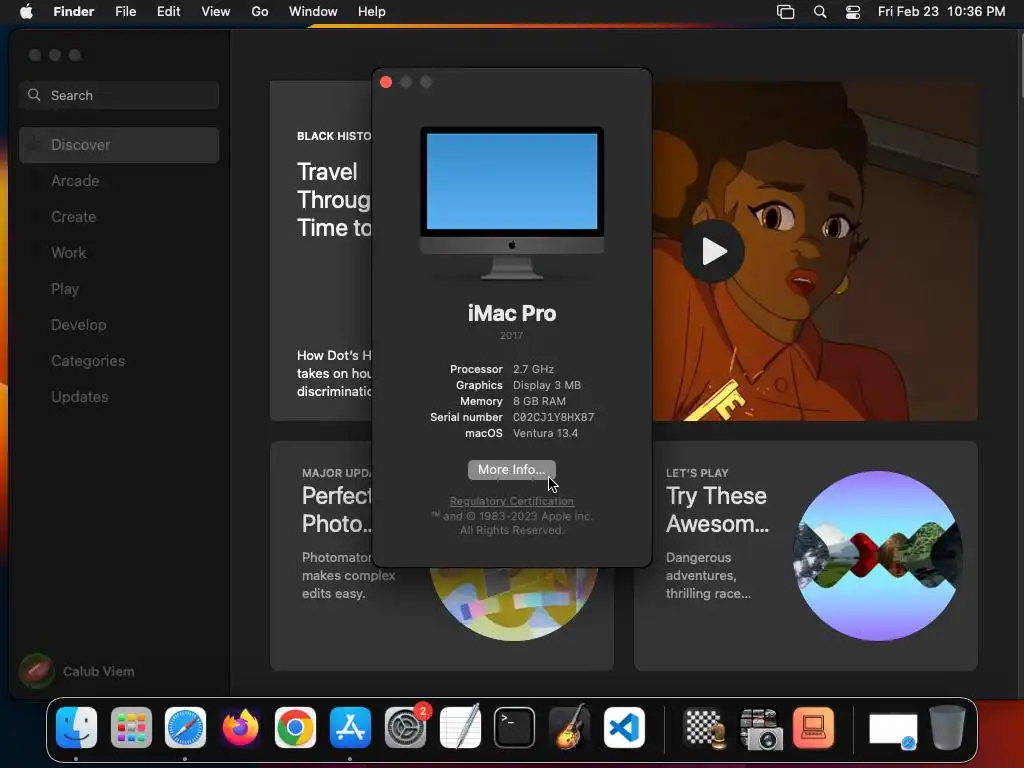The height and width of the screenshot is (768, 1024).
Task: Open Chess app in the dock
Action: (705, 728)
